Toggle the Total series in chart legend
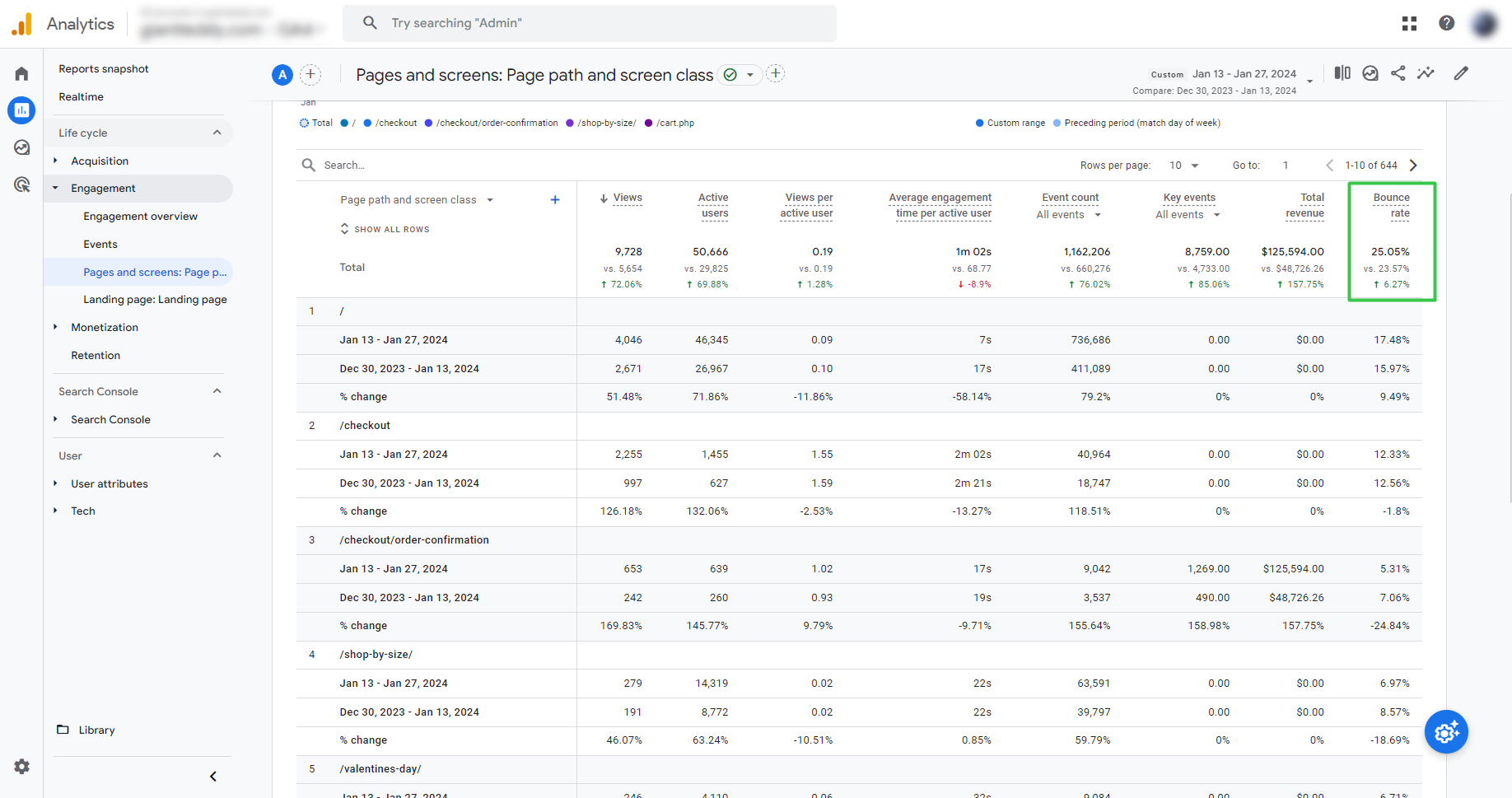 pyautogui.click(x=316, y=123)
